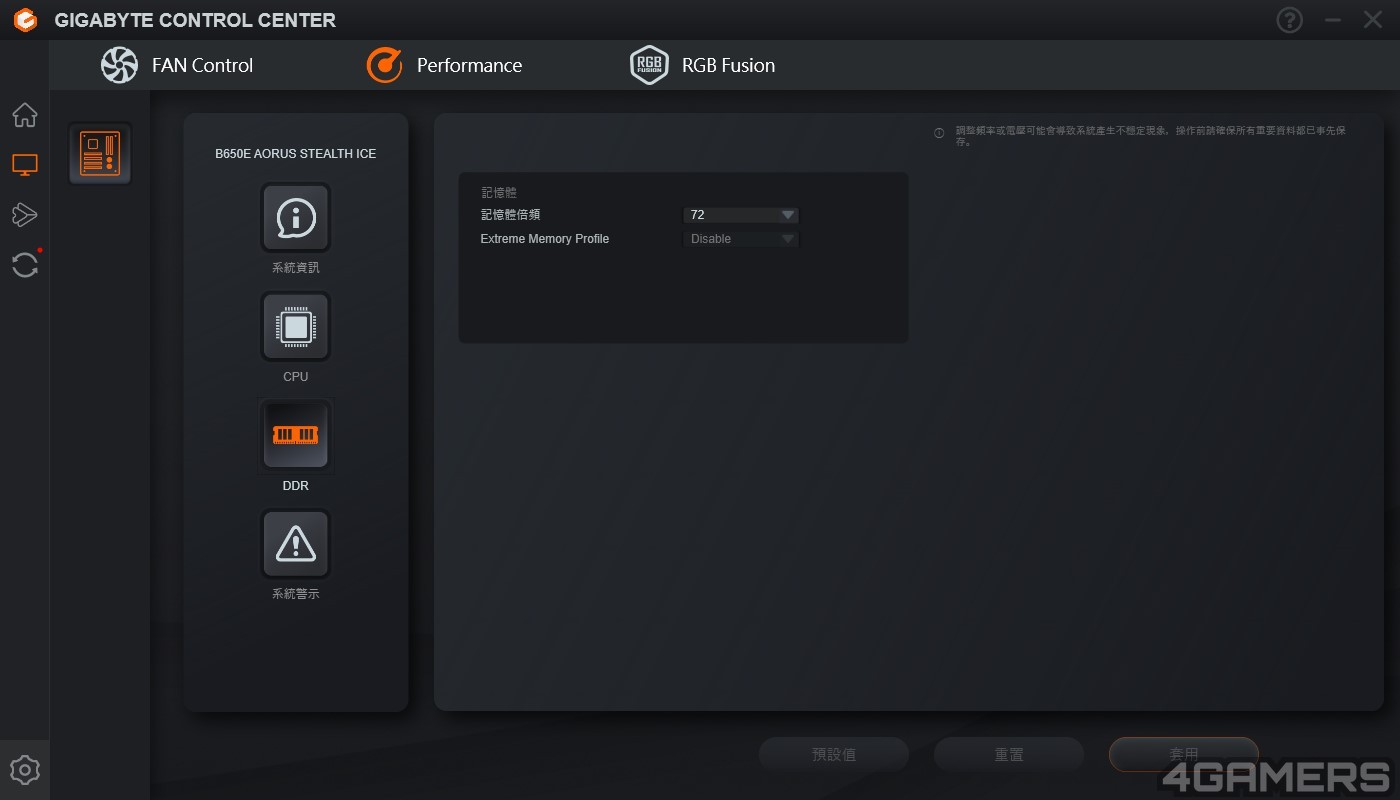The image size is (1400, 800).
Task: Switch to the Performance tab
Action: pyautogui.click(x=444, y=65)
